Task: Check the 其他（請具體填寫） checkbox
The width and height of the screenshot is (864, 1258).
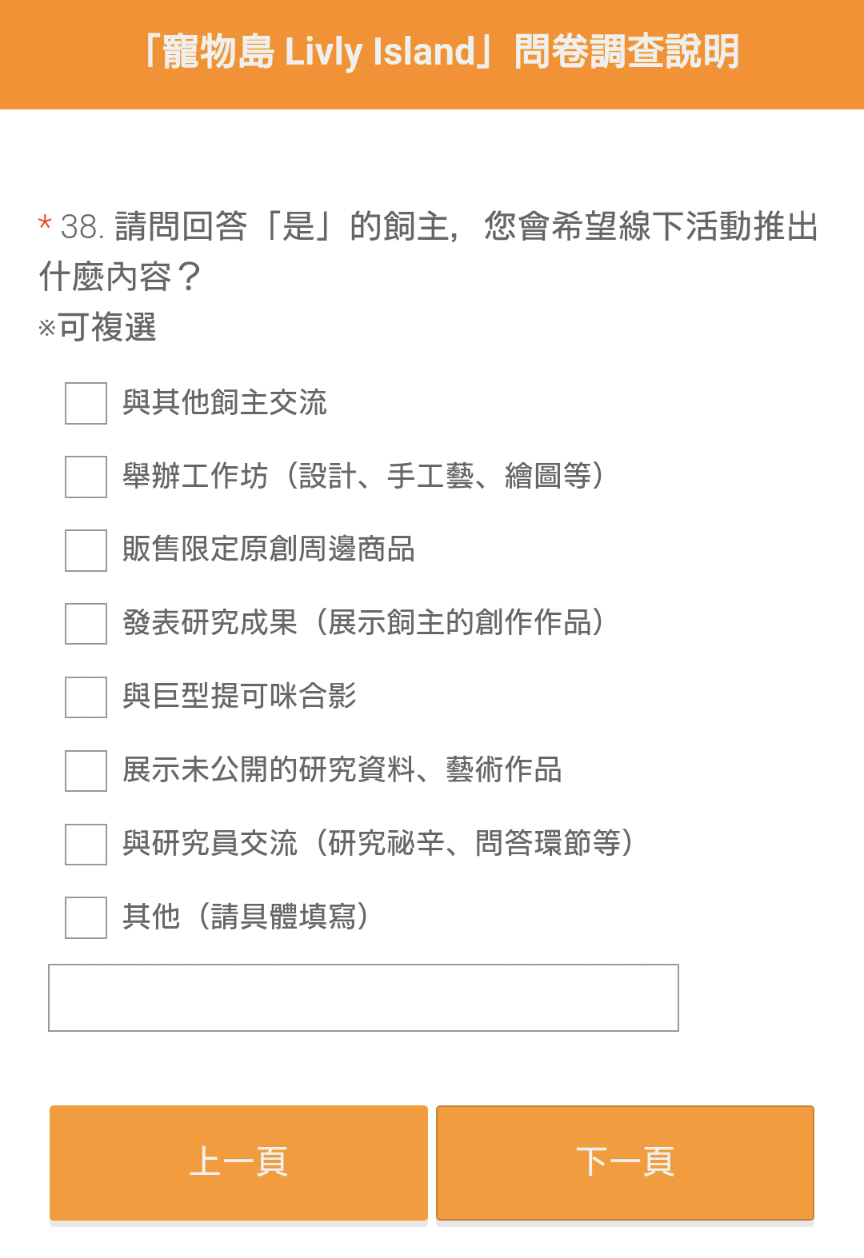Action: 86,918
